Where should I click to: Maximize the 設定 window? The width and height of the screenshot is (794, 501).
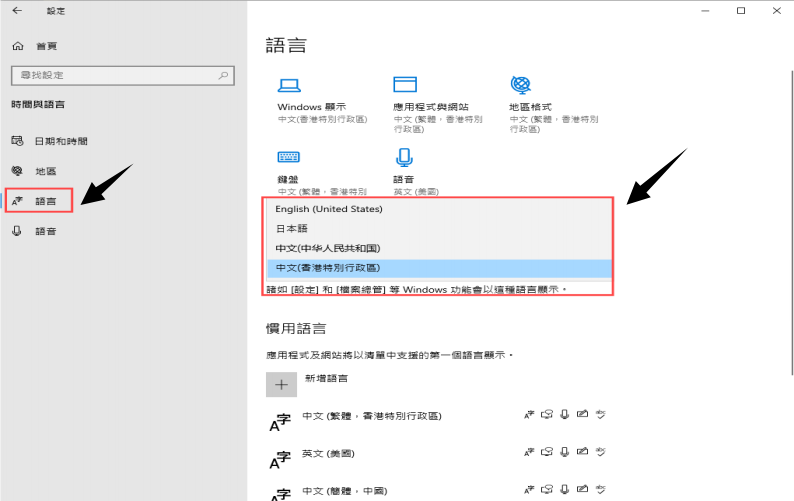point(741,11)
